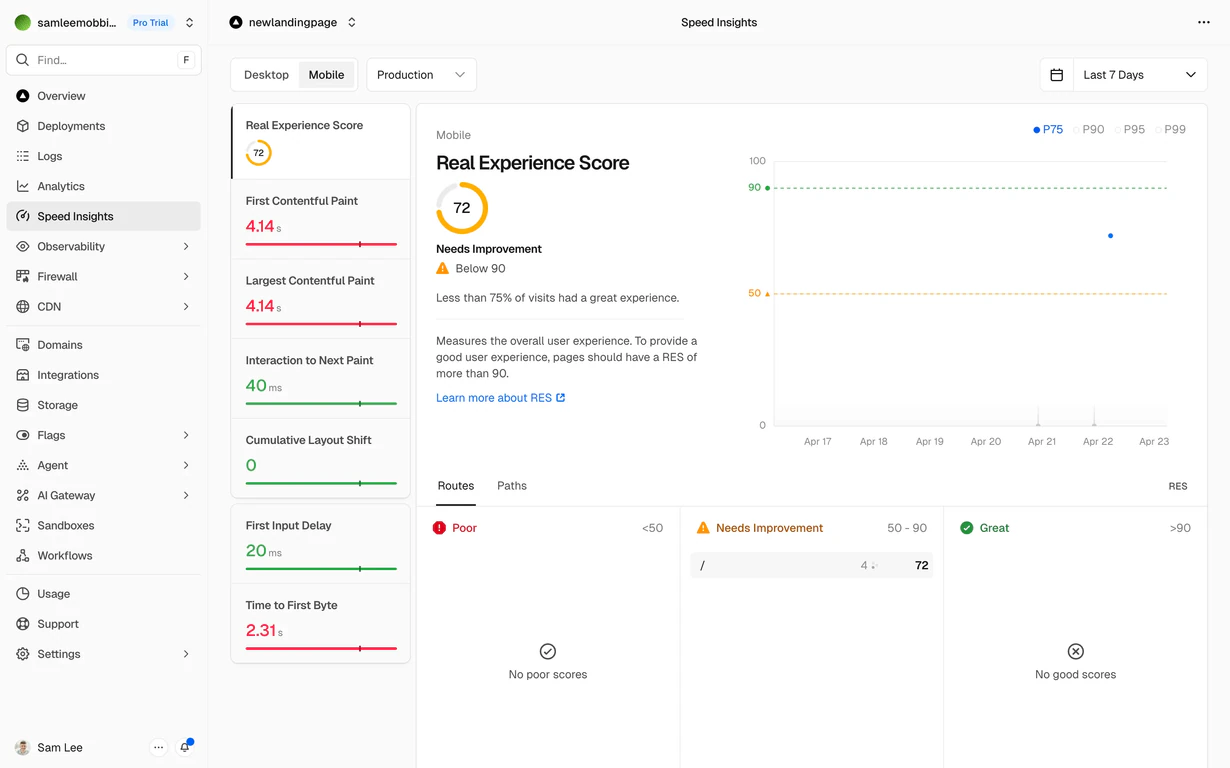The height and width of the screenshot is (768, 1230).
Task: Open the Overview page icon
Action: coord(23,96)
